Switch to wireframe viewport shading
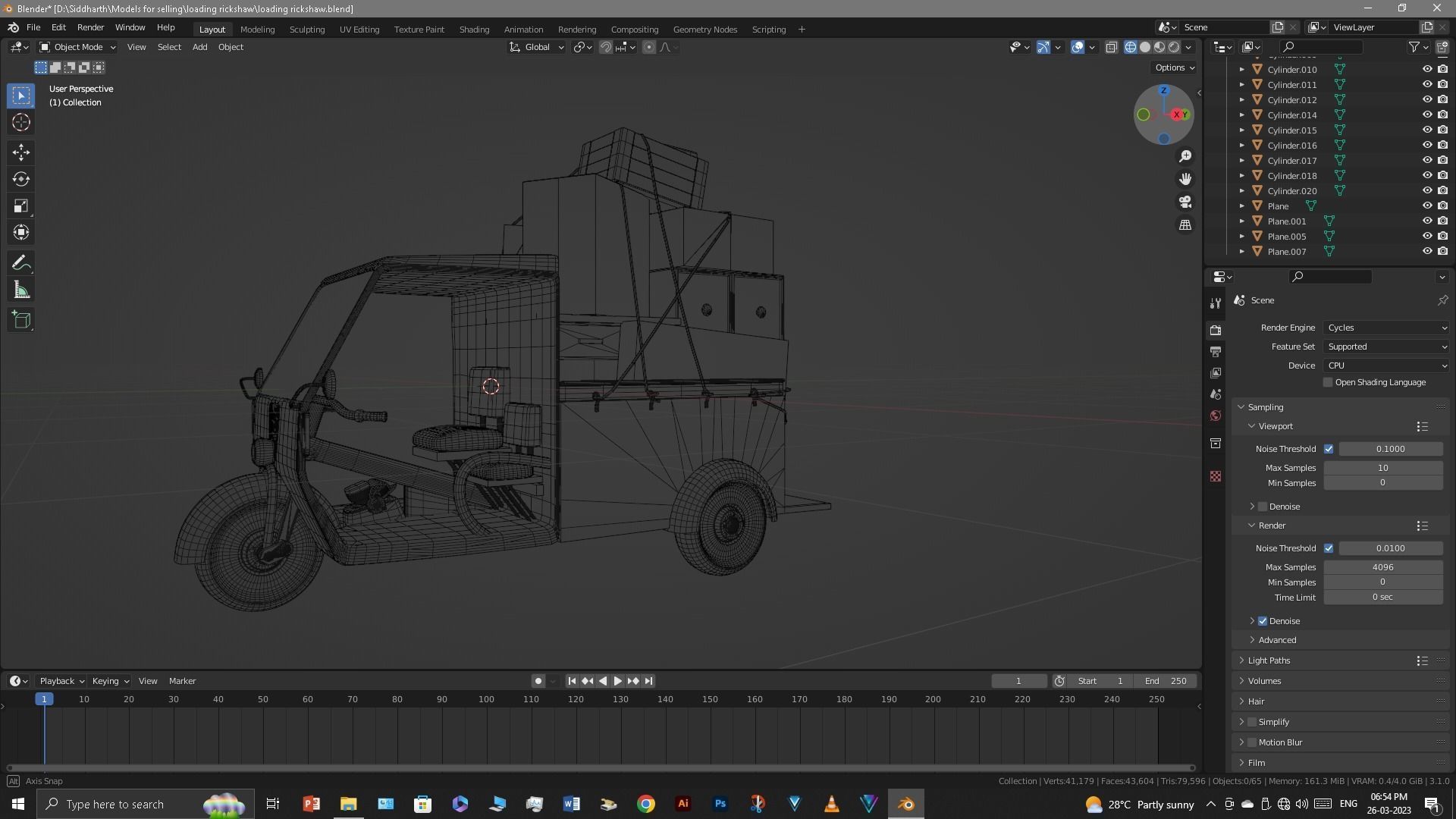The image size is (1456, 819). coord(1131,47)
